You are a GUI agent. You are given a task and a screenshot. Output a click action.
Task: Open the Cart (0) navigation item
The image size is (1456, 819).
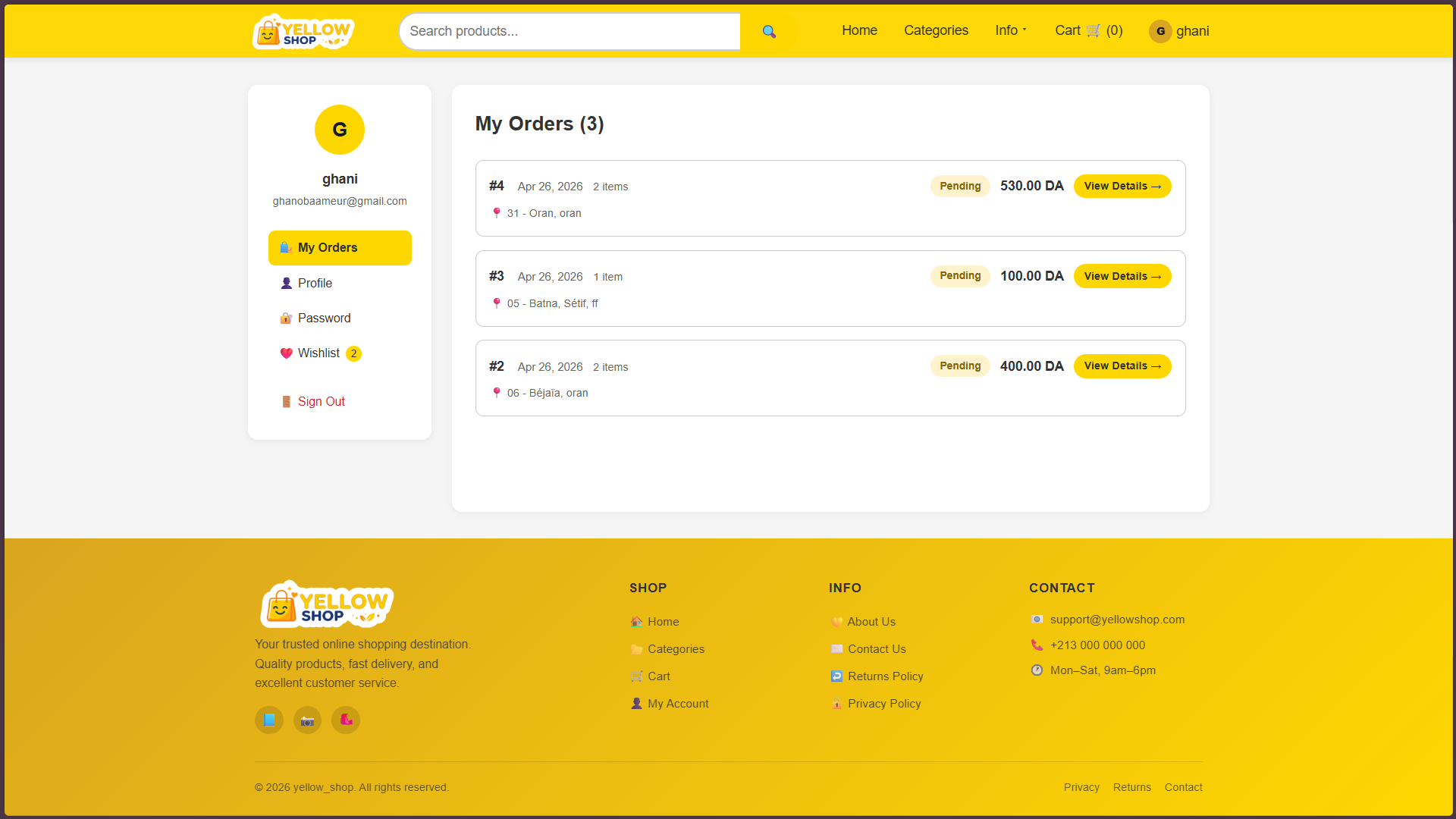(1089, 30)
